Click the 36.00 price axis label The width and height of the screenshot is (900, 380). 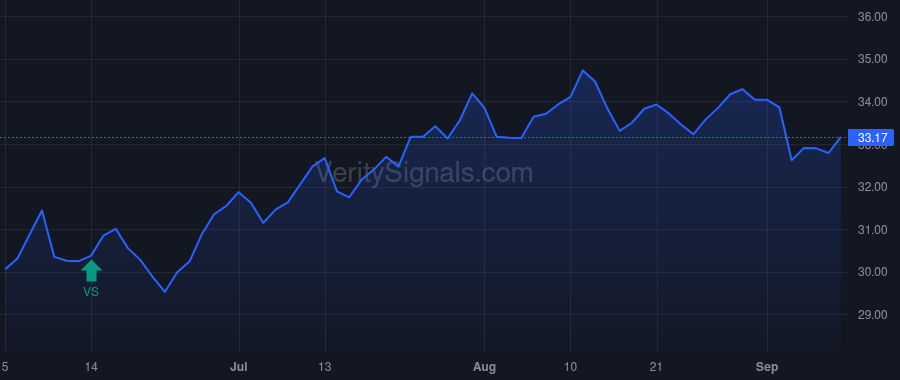[872, 17]
